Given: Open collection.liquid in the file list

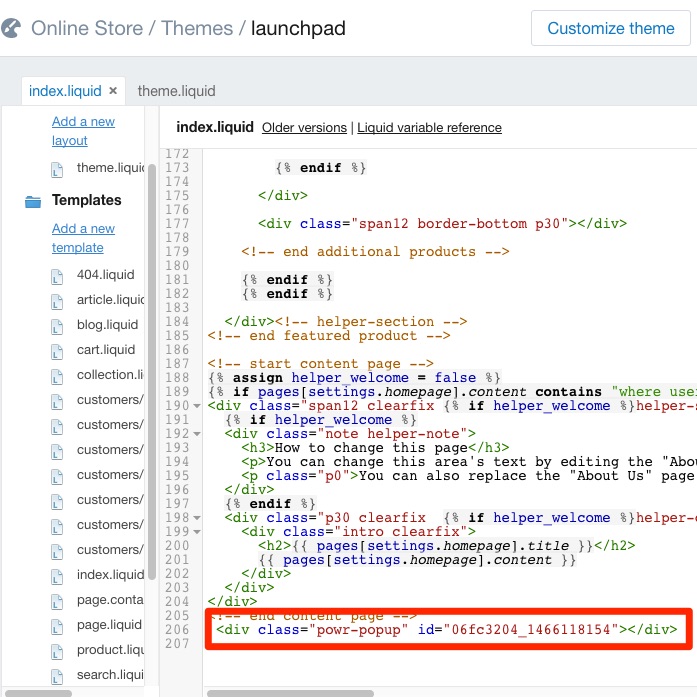Looking at the screenshot, I should 110,375.
